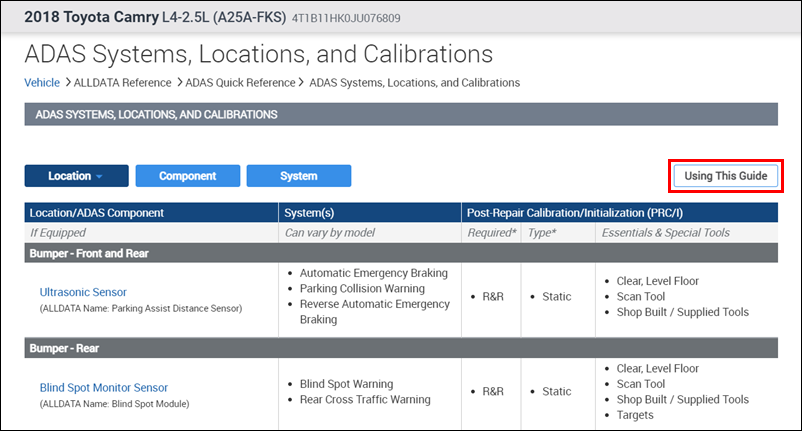Screen dimensions: 802x431
Task: Click Static type in Blind Spot Monitor row
Action: 556,391
